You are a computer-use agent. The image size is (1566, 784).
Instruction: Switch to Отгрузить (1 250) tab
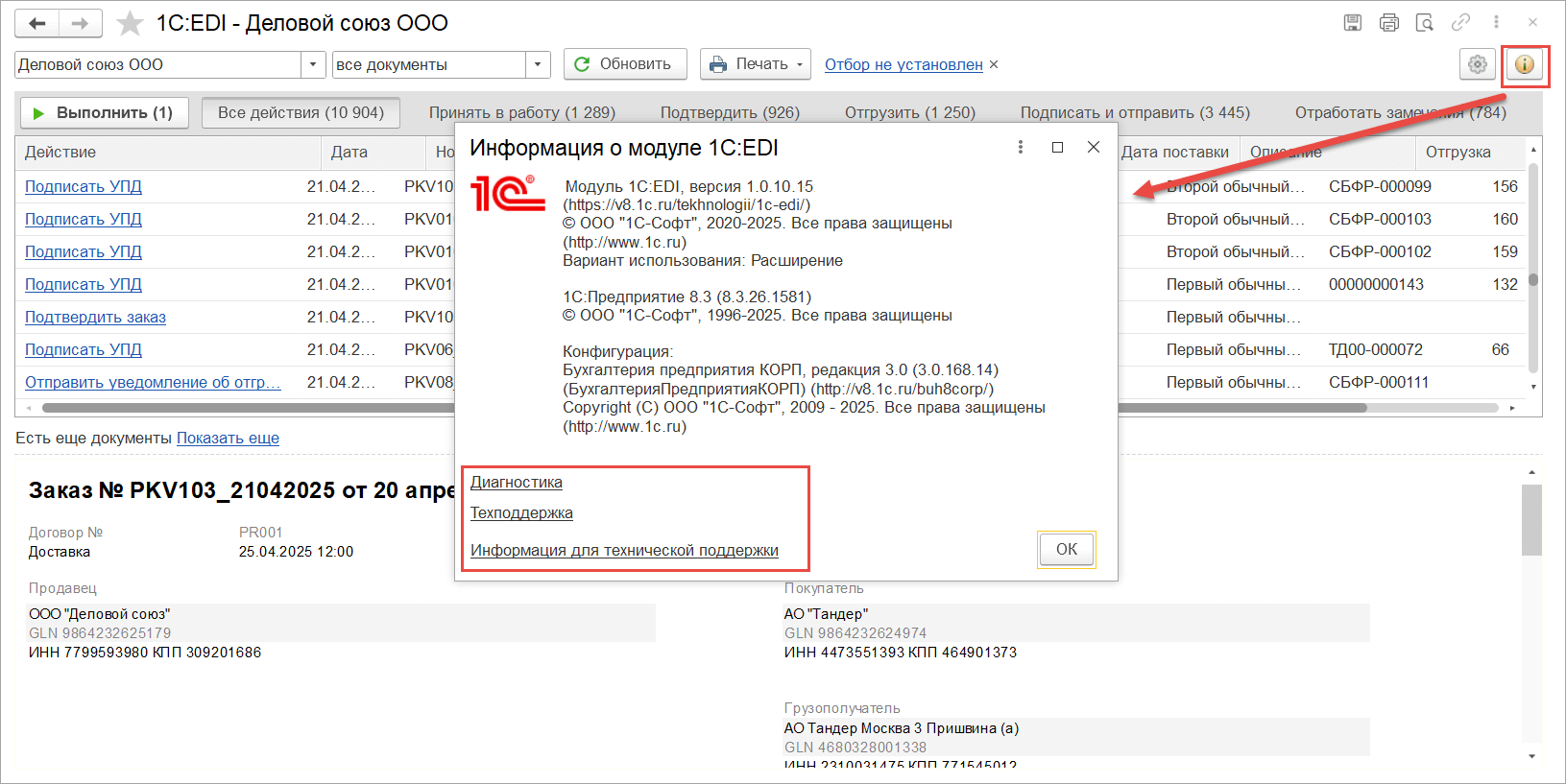click(910, 112)
